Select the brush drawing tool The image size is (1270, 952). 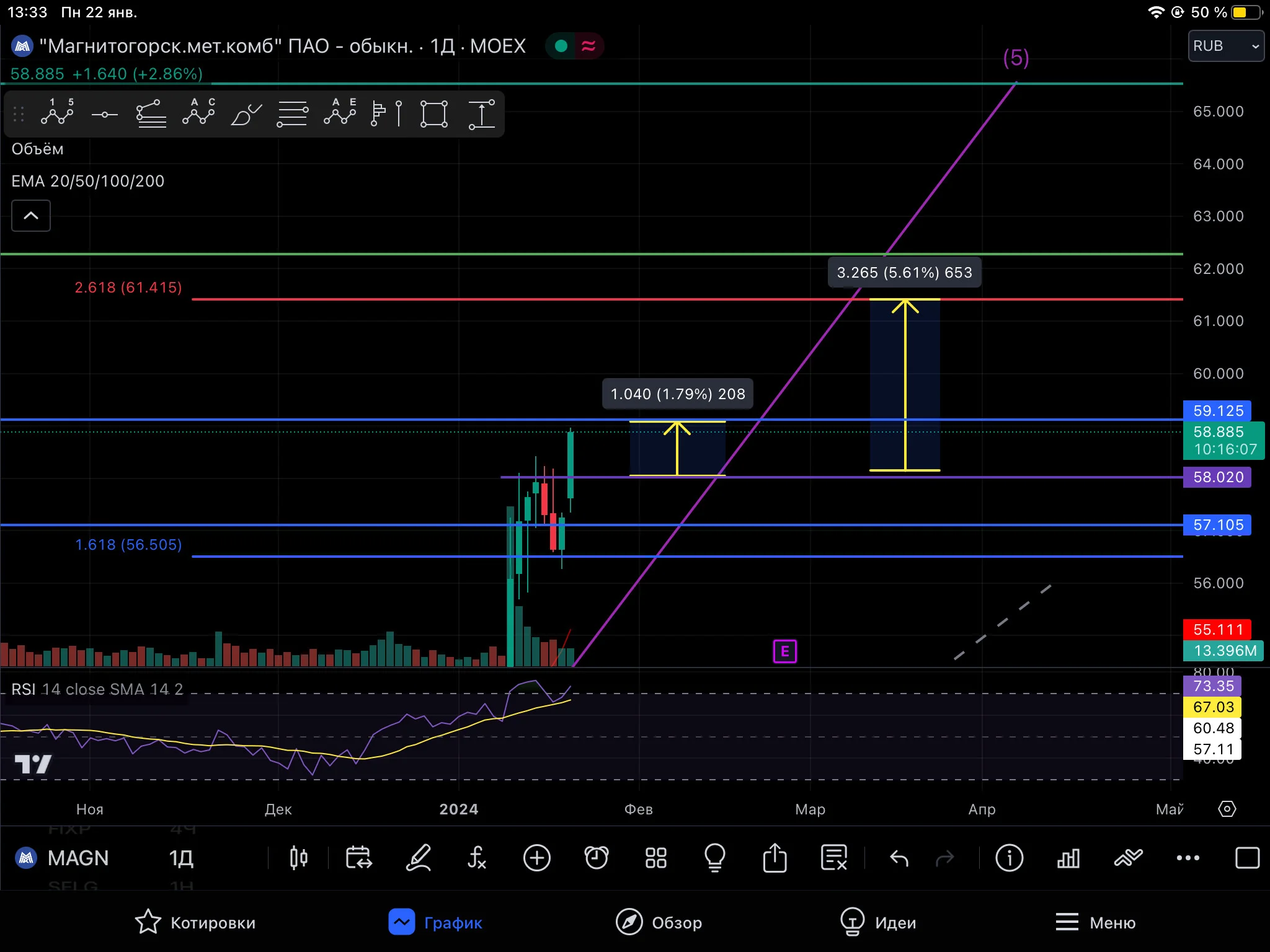click(246, 115)
